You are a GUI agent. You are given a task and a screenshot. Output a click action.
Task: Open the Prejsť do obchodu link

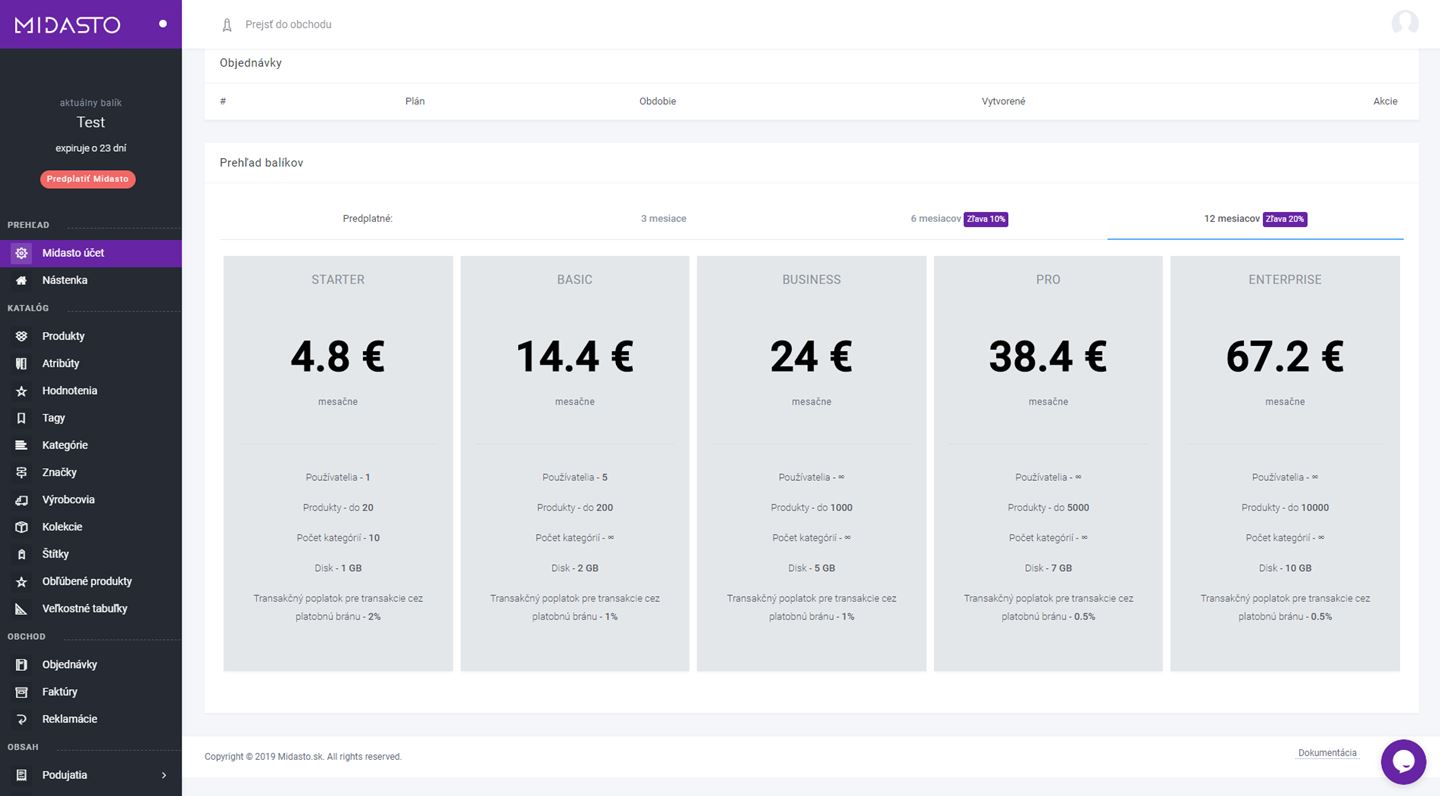click(288, 24)
